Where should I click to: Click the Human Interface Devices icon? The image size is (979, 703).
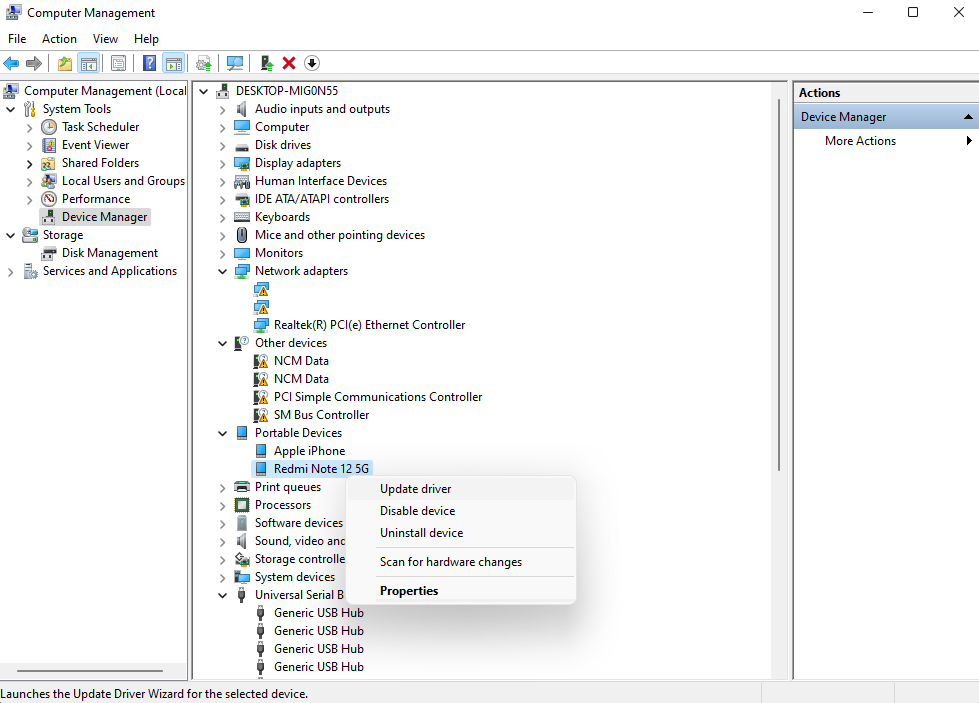point(242,181)
